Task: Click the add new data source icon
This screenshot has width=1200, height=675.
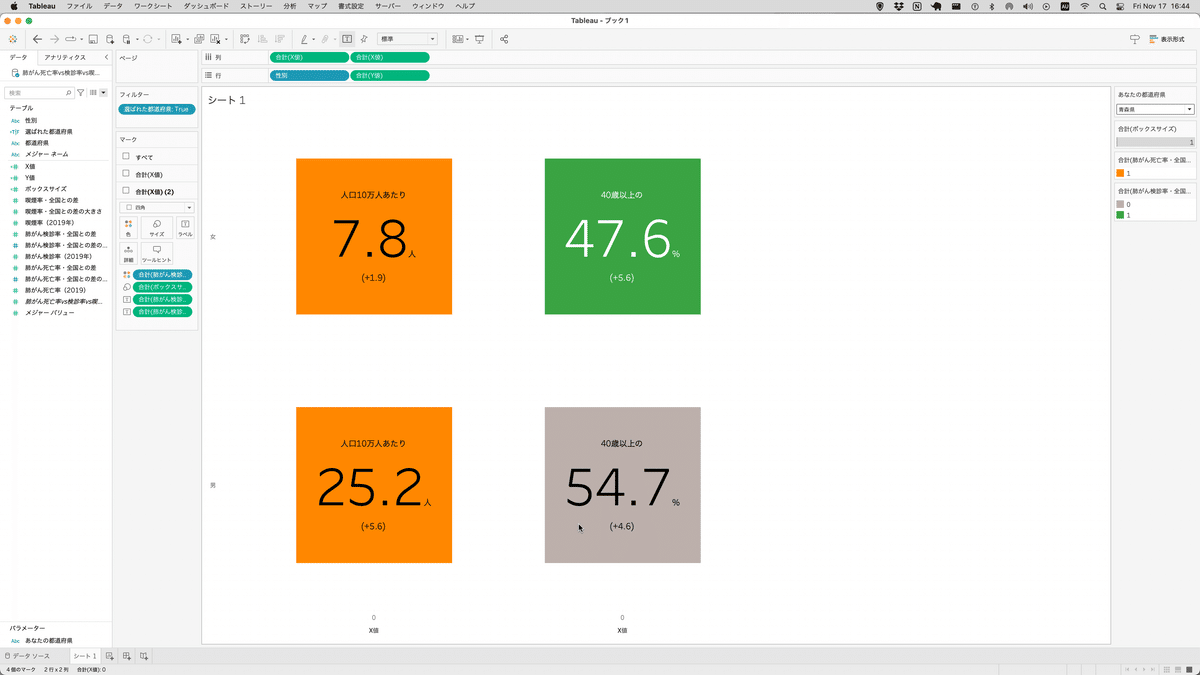Action: (x=109, y=39)
